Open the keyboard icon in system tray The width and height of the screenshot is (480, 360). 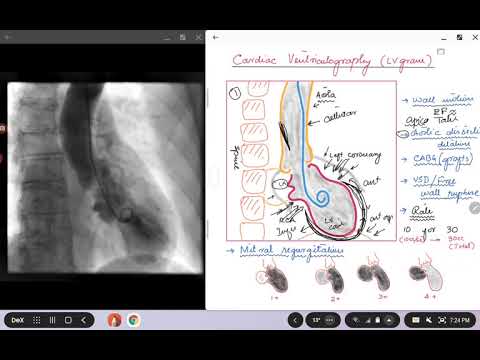point(416,320)
